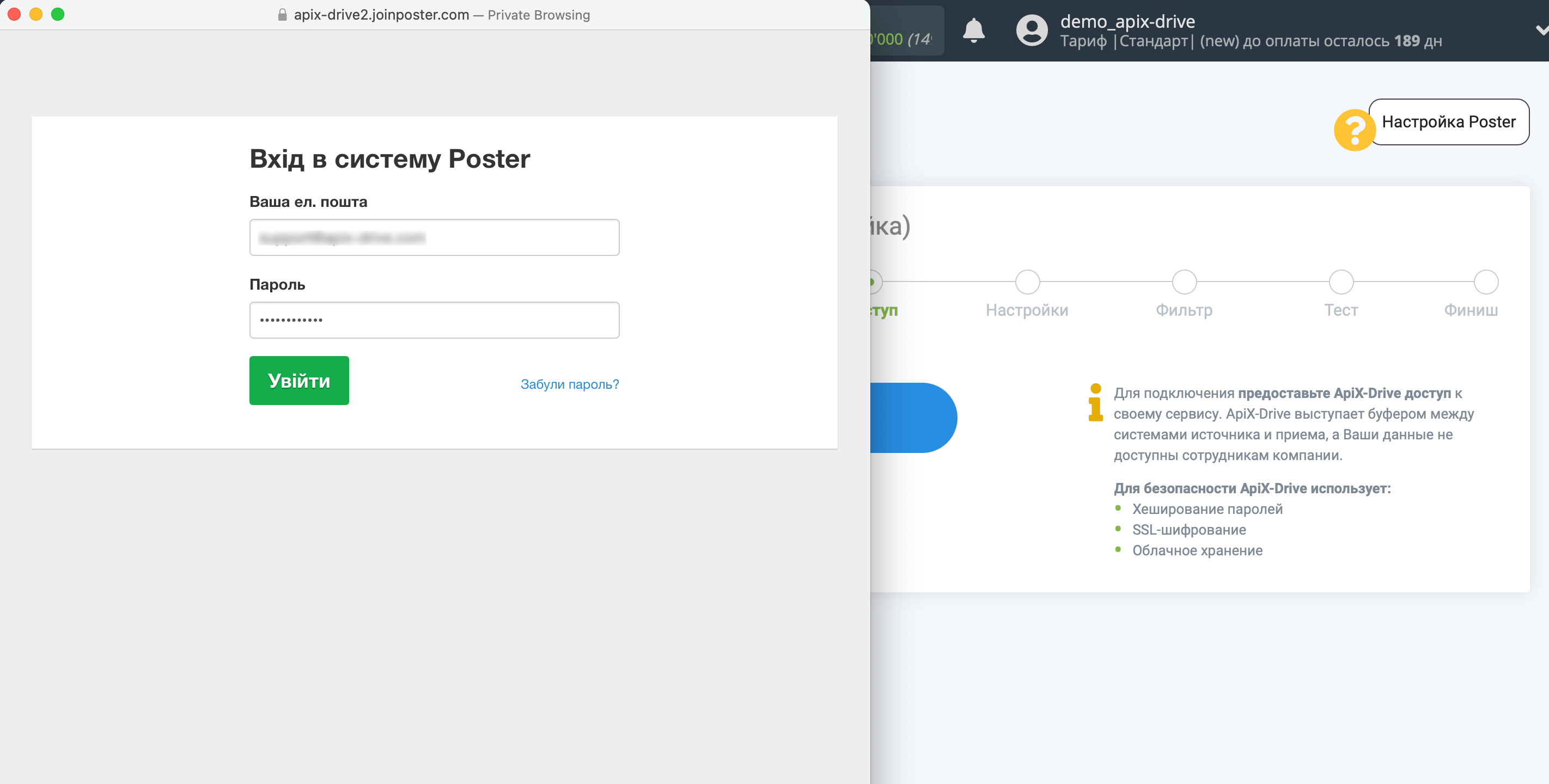
Task: Expand the account menu chevron
Action: pos(1542,30)
